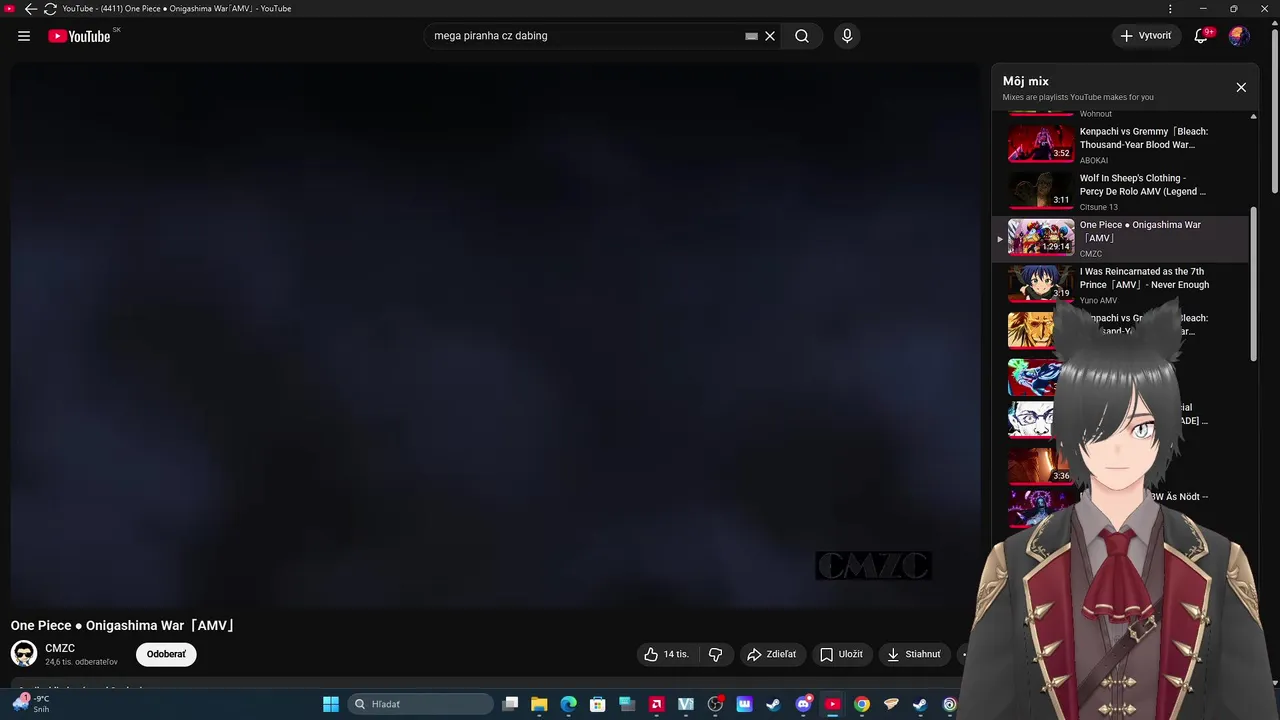Download the video with Stiahnuť
Image resolution: width=1280 pixels, height=720 pixels.
pos(914,654)
